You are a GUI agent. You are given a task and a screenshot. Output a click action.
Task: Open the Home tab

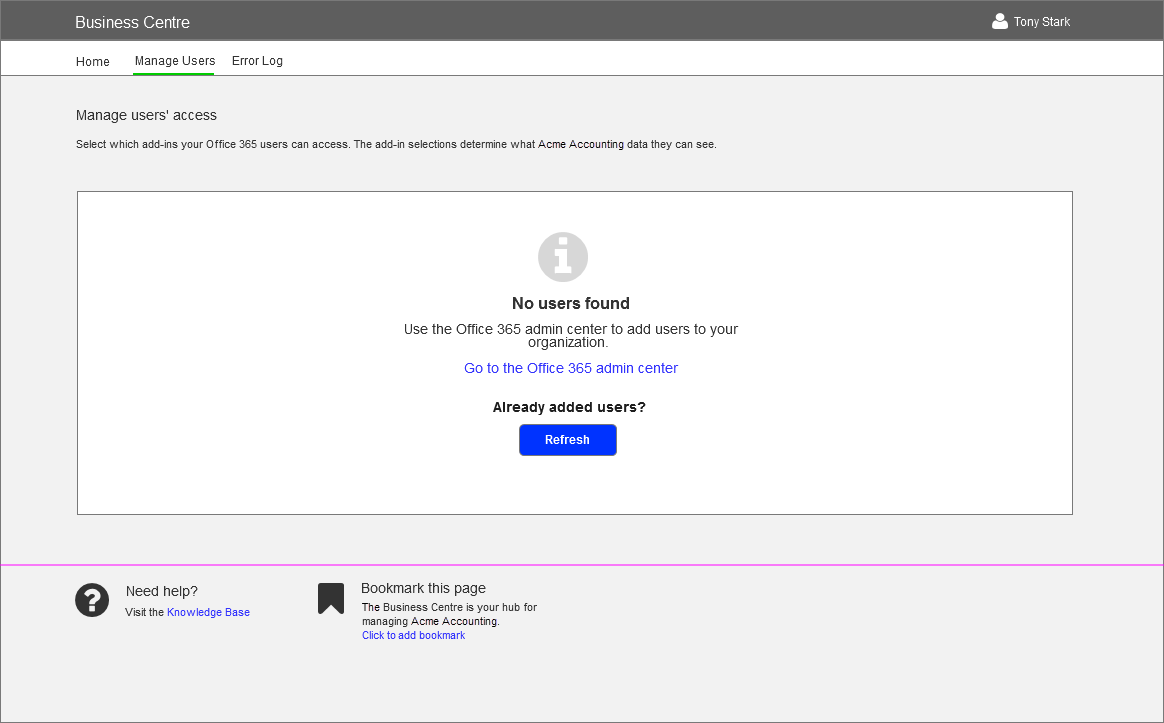(x=93, y=62)
